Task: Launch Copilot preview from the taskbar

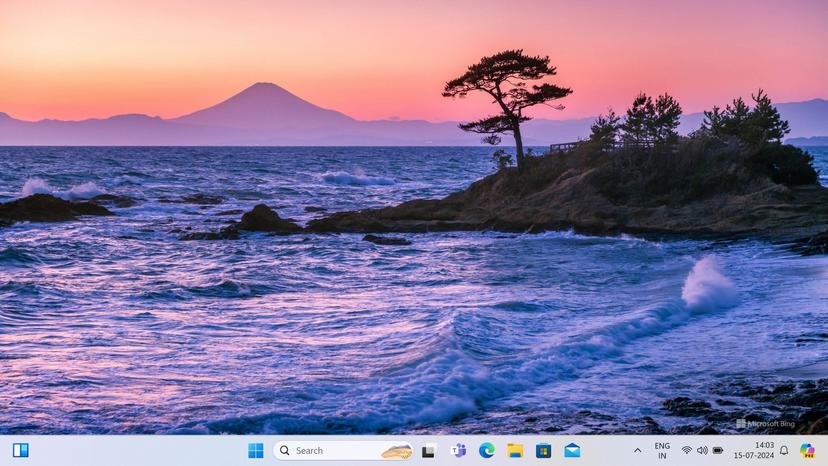Action: [x=807, y=450]
